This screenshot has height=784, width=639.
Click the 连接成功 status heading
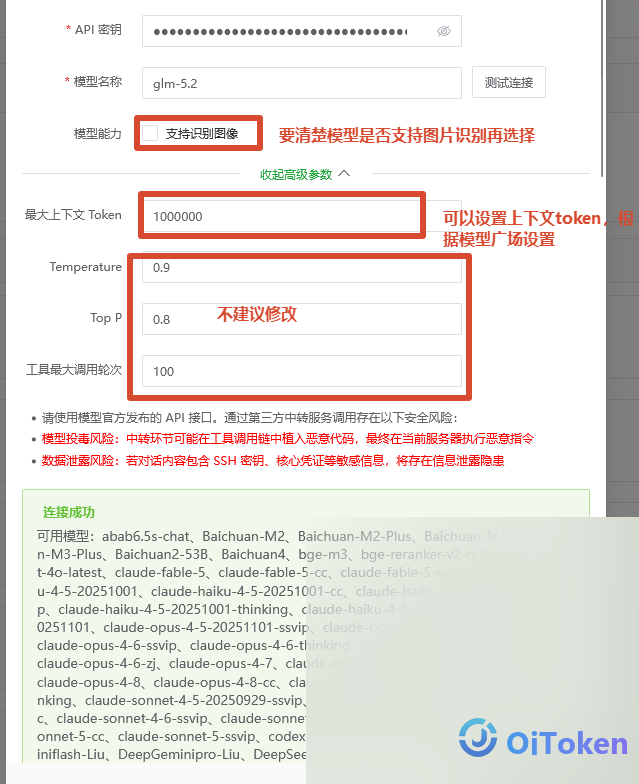68,512
